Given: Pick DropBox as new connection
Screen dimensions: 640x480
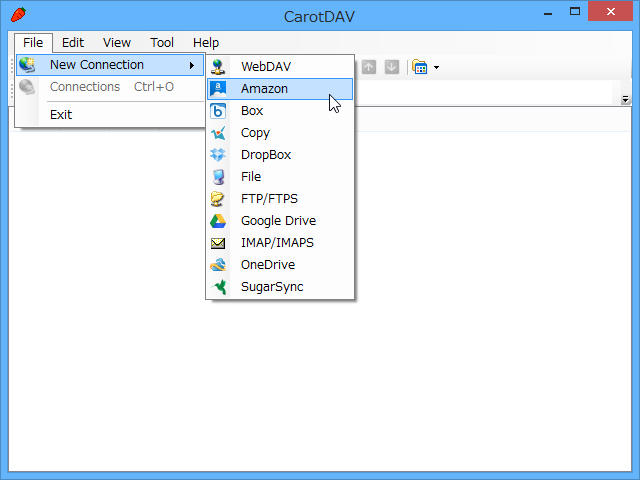Looking at the screenshot, I should (280, 155).
